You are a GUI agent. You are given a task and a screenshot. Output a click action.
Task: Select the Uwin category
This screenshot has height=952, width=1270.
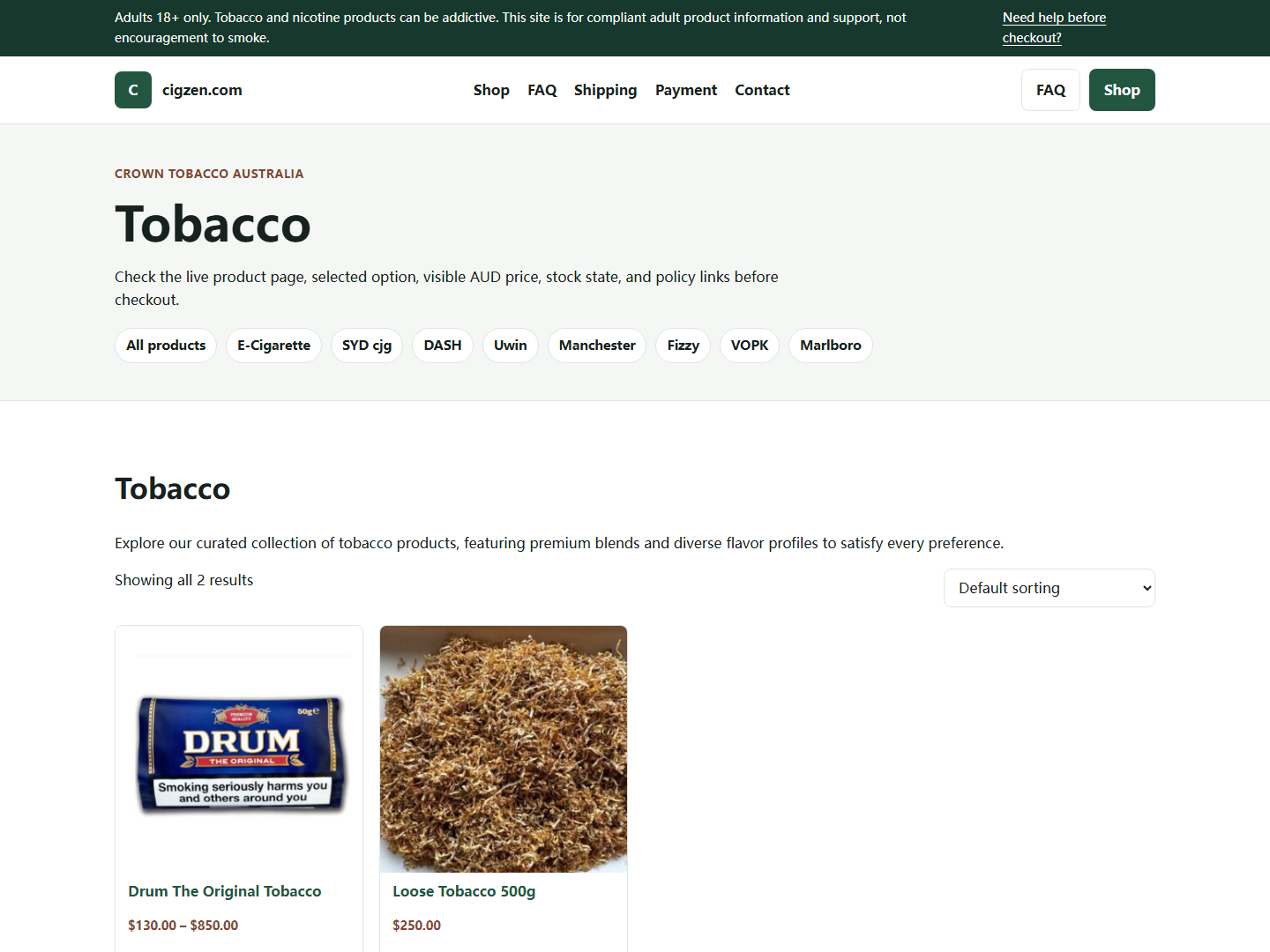(x=511, y=346)
